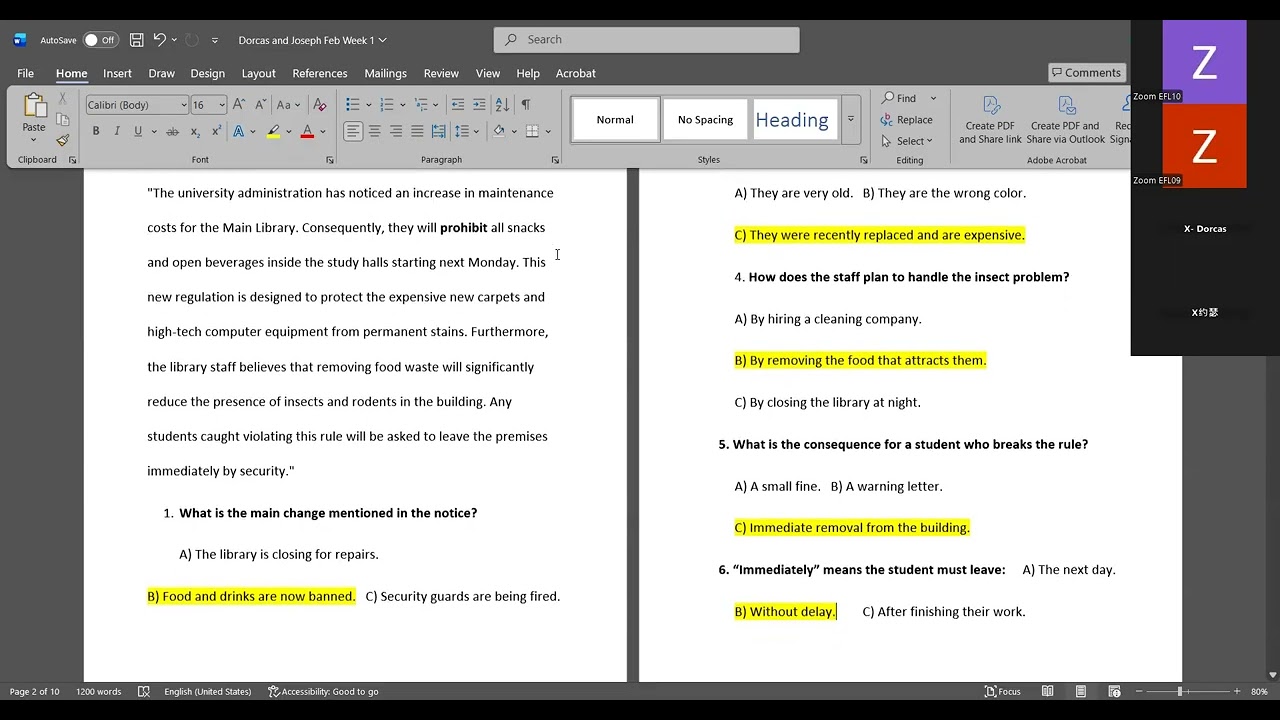Viewport: 1280px width, 720px height.
Task: Apply subscript formatting
Action: point(195,131)
